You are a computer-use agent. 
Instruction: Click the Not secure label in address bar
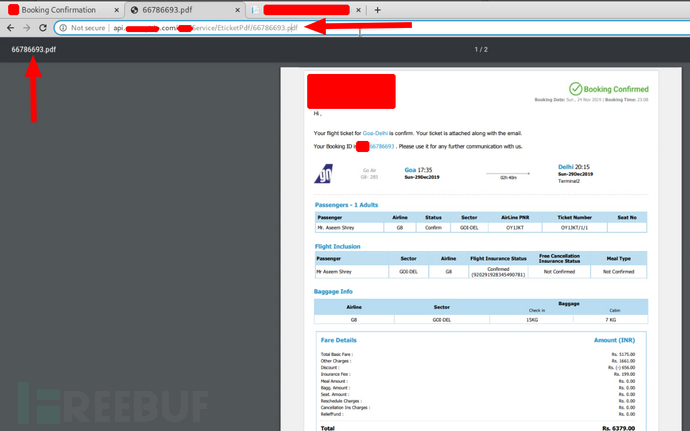click(x=88, y=28)
